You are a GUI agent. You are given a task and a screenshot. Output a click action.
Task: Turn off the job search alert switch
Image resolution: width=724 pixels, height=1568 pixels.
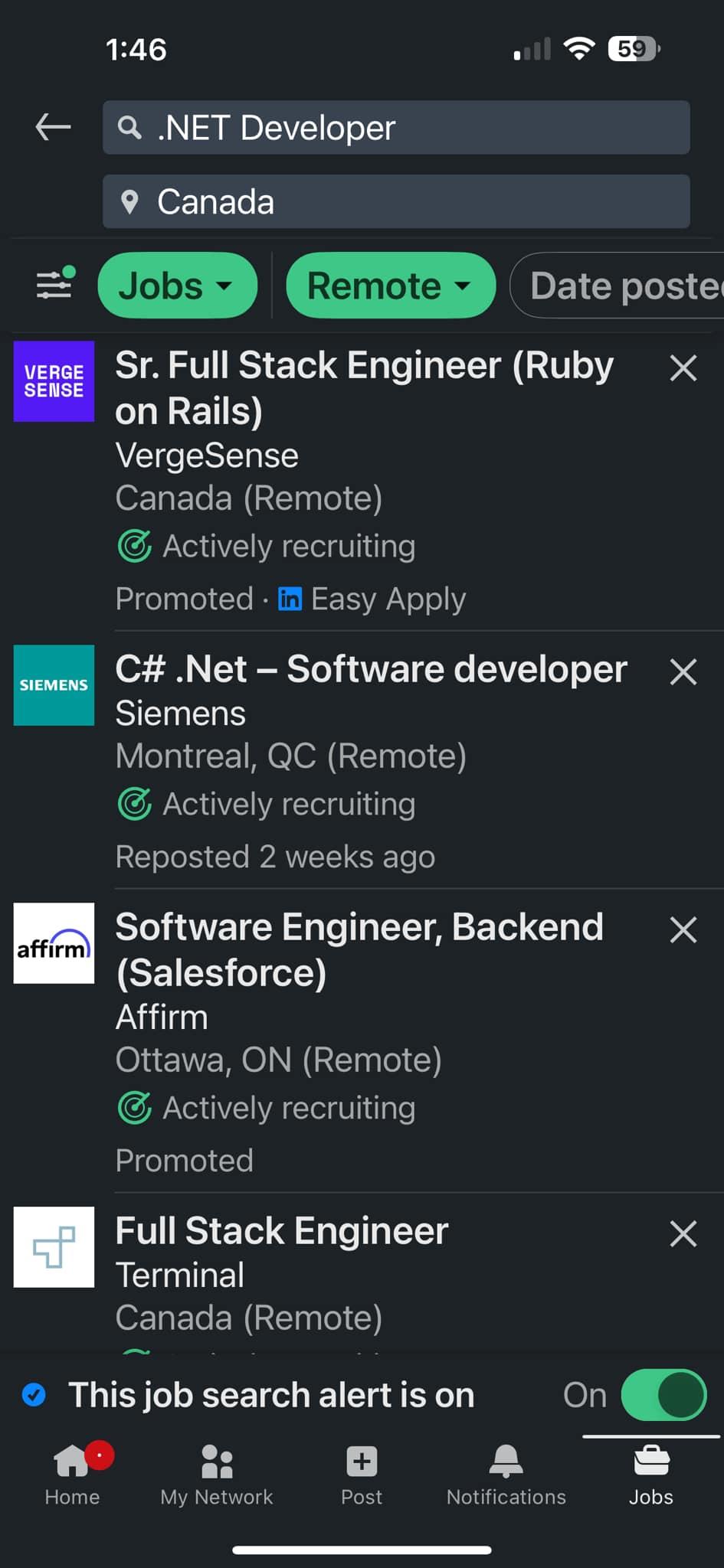(663, 1395)
